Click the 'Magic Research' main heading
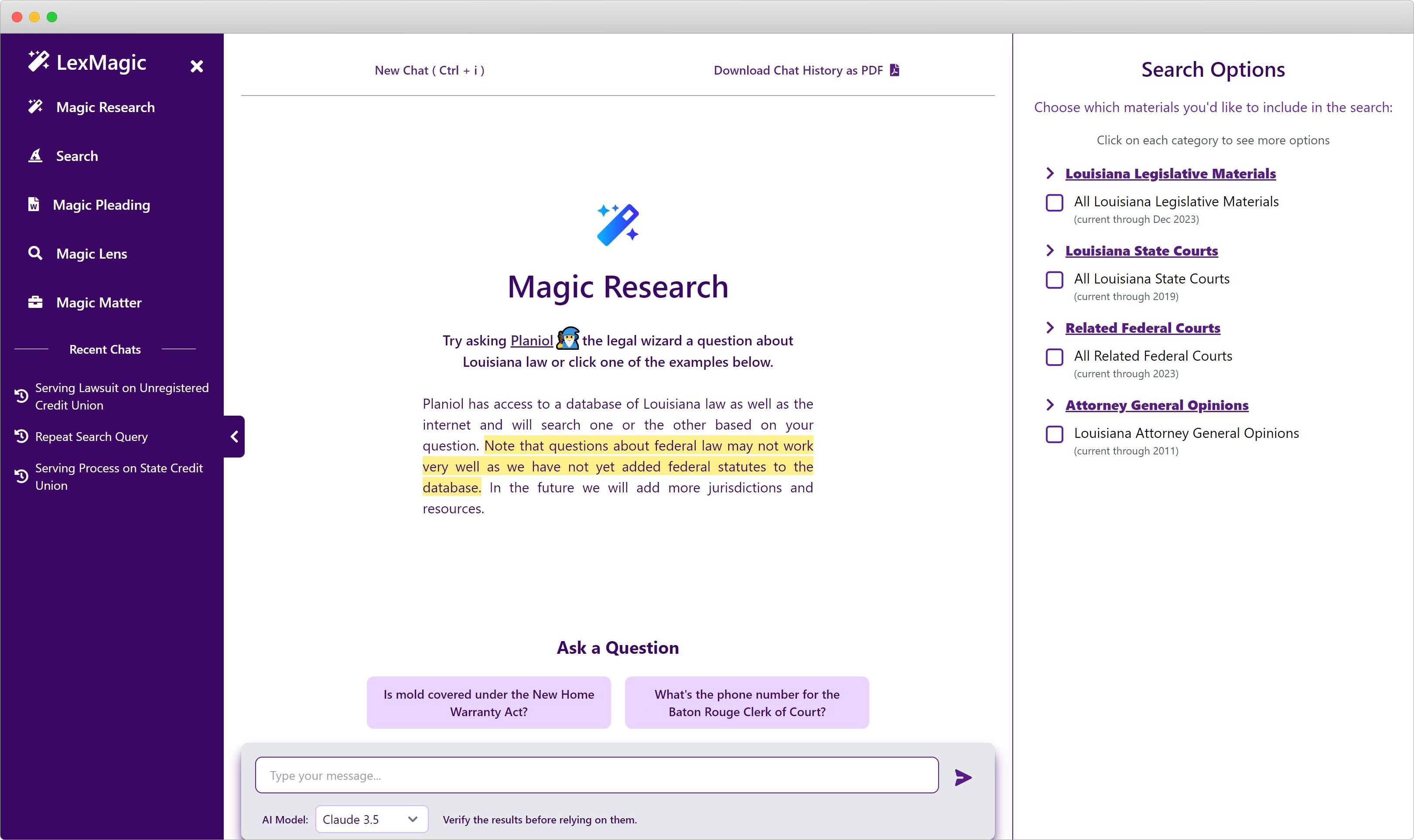Screen dimensions: 1414x840 pyautogui.click(x=618, y=287)
